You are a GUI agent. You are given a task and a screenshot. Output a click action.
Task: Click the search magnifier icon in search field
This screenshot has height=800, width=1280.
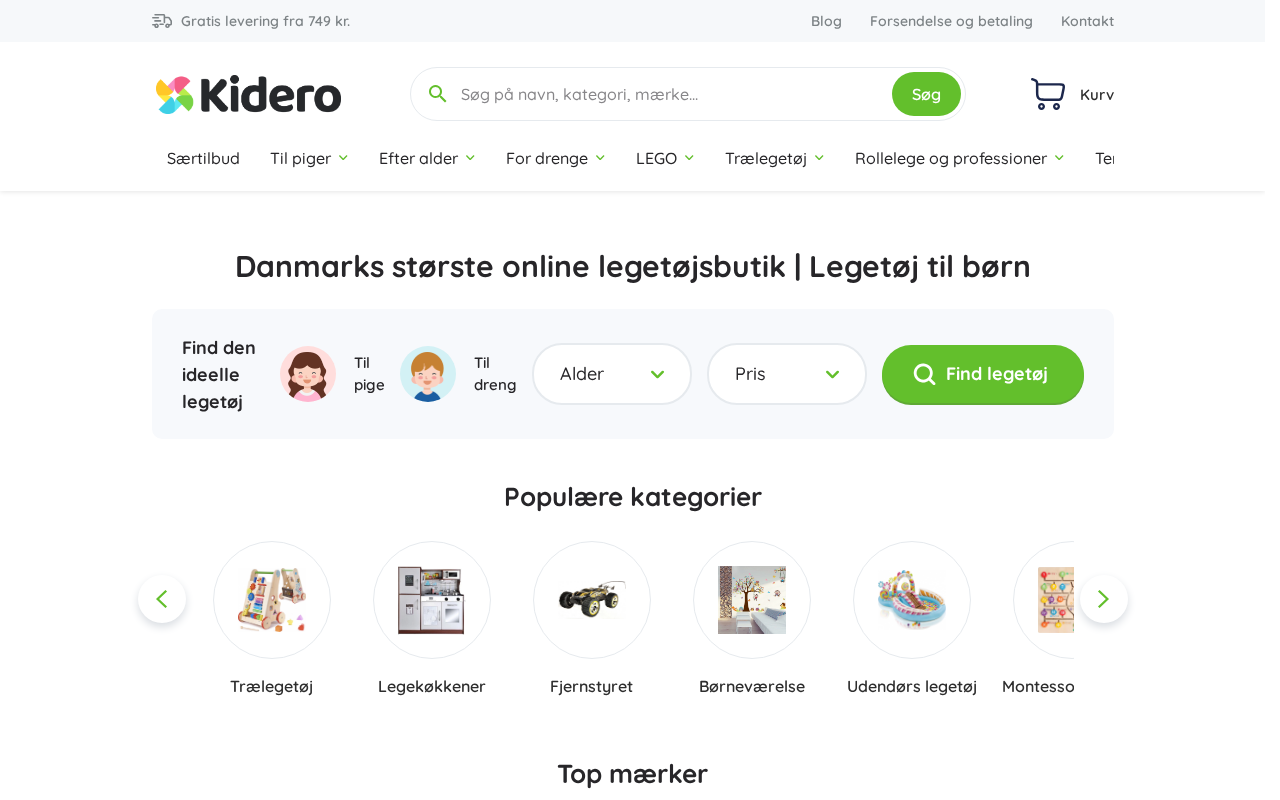437,94
